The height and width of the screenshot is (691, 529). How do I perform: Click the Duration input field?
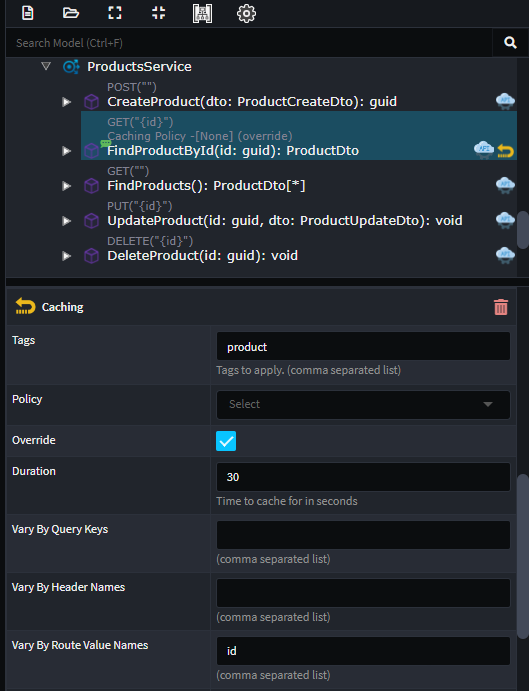[x=363, y=477]
